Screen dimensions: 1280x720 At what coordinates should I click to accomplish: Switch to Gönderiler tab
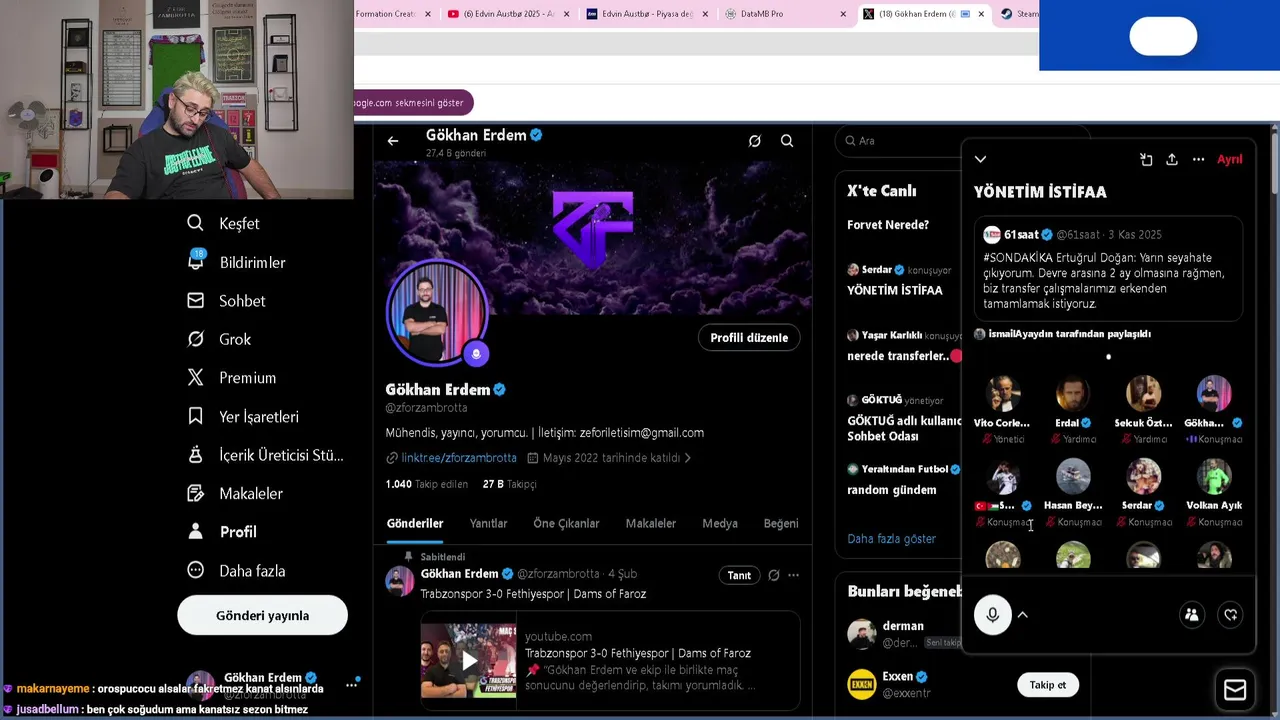[415, 523]
